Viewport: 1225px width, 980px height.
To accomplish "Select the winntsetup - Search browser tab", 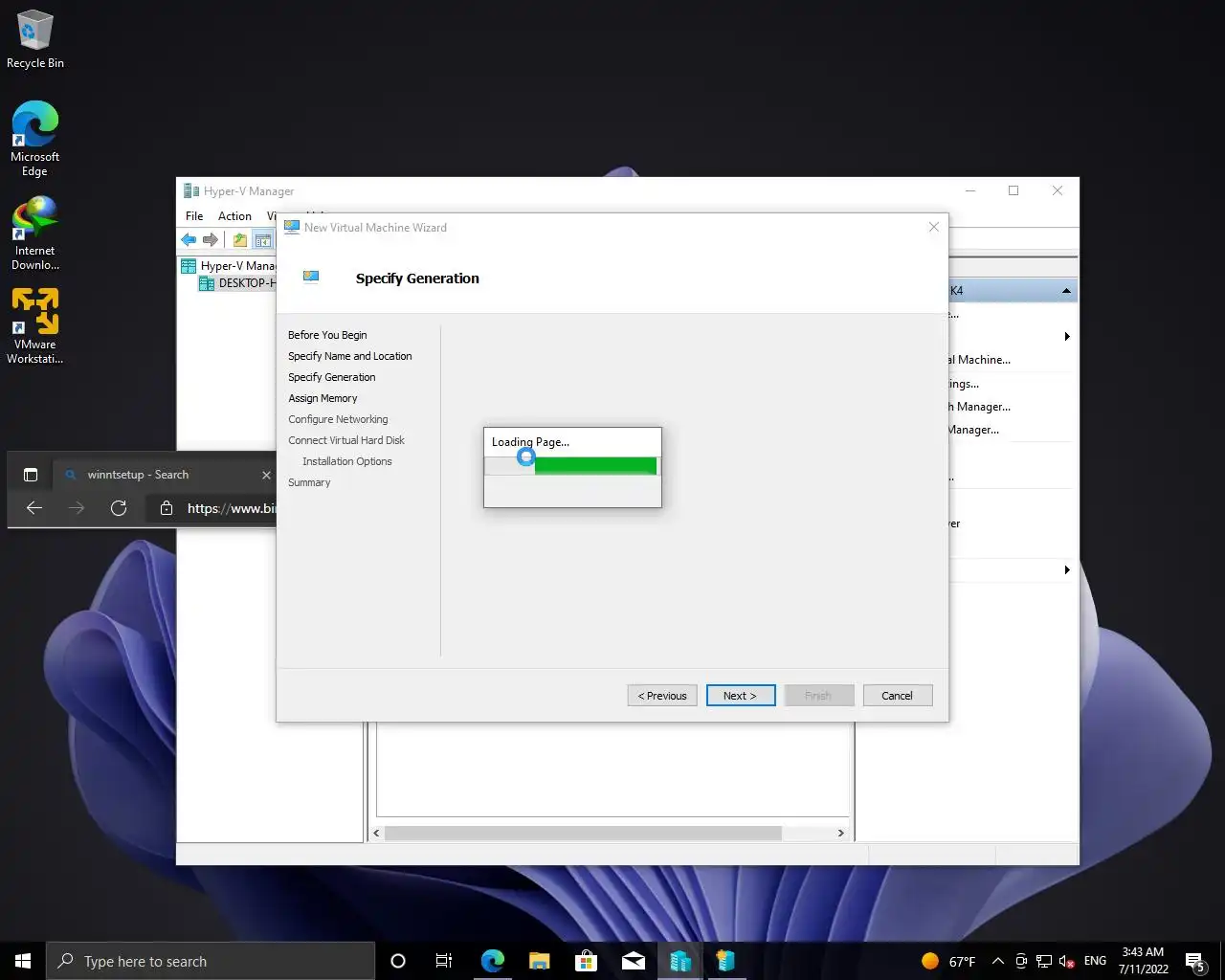I will pyautogui.click(x=165, y=475).
